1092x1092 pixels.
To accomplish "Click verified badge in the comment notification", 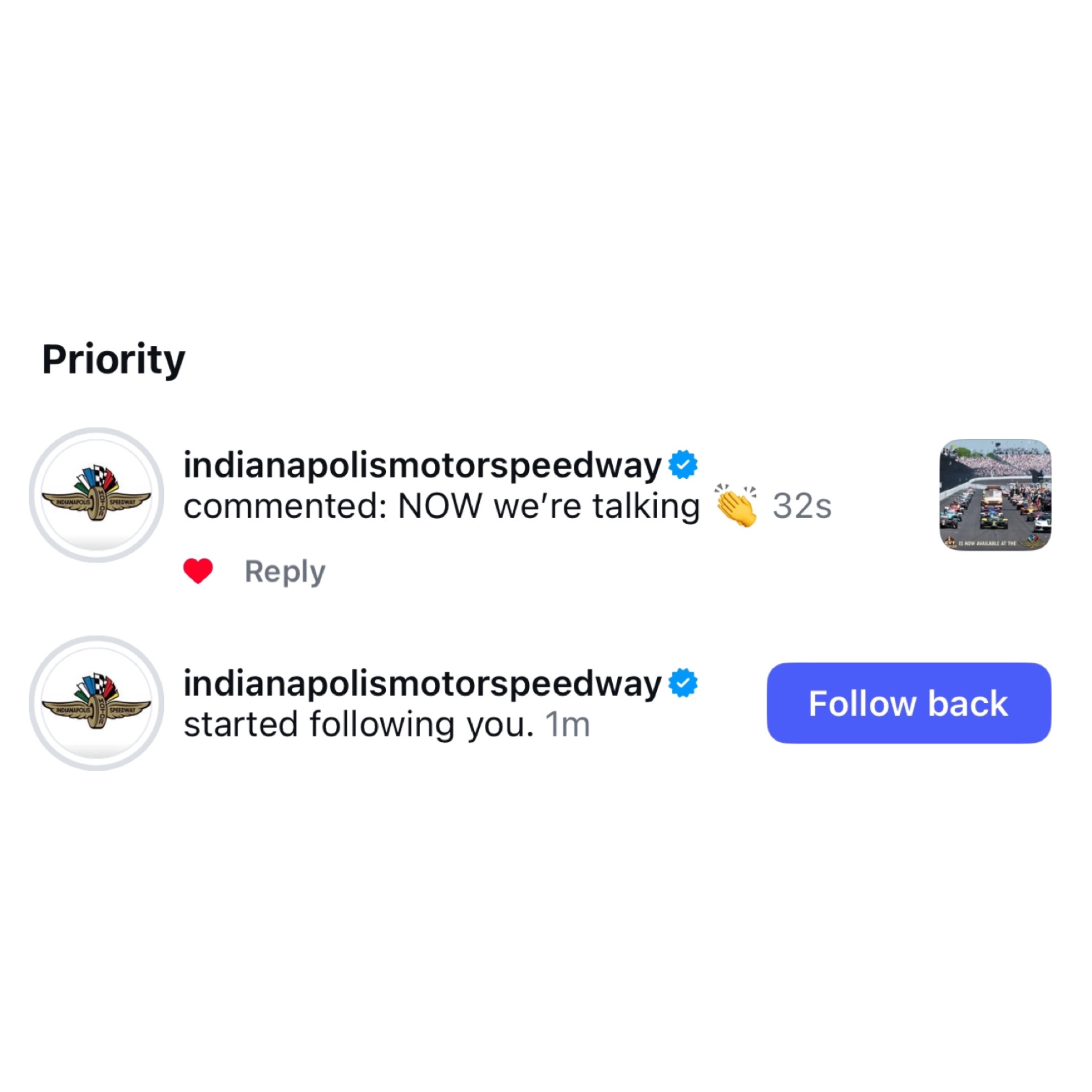I will [x=683, y=465].
